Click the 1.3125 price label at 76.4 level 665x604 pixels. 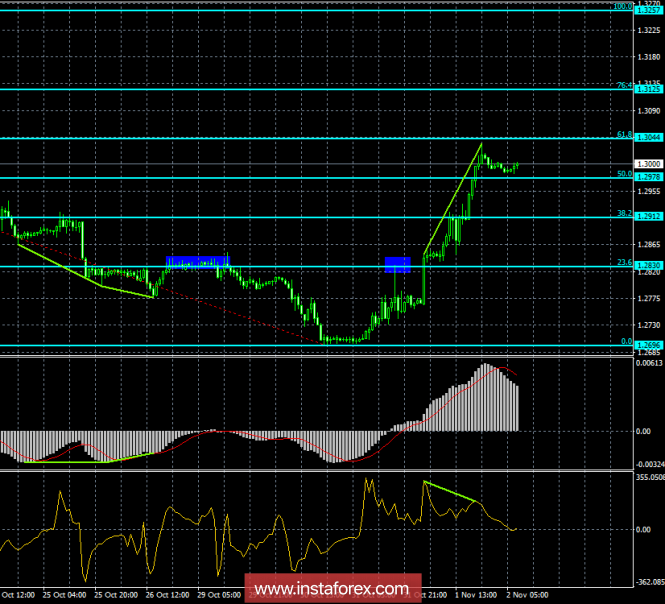(648, 89)
